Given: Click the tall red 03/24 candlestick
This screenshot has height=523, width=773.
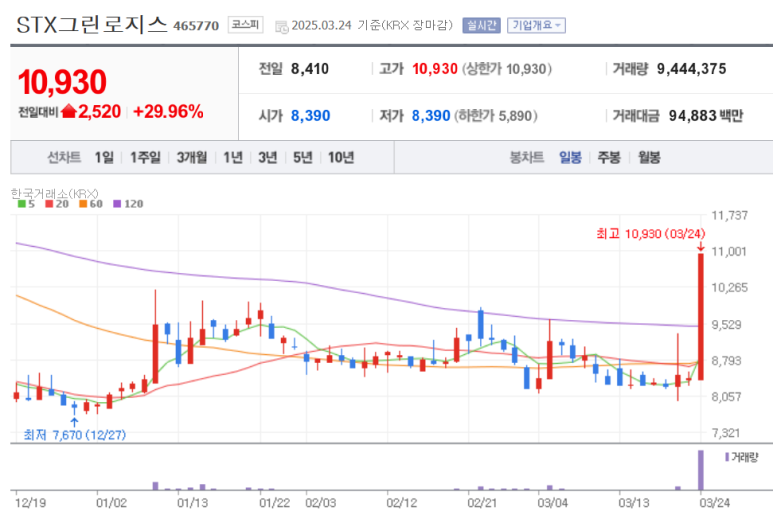Looking at the screenshot, I should click(701, 316).
